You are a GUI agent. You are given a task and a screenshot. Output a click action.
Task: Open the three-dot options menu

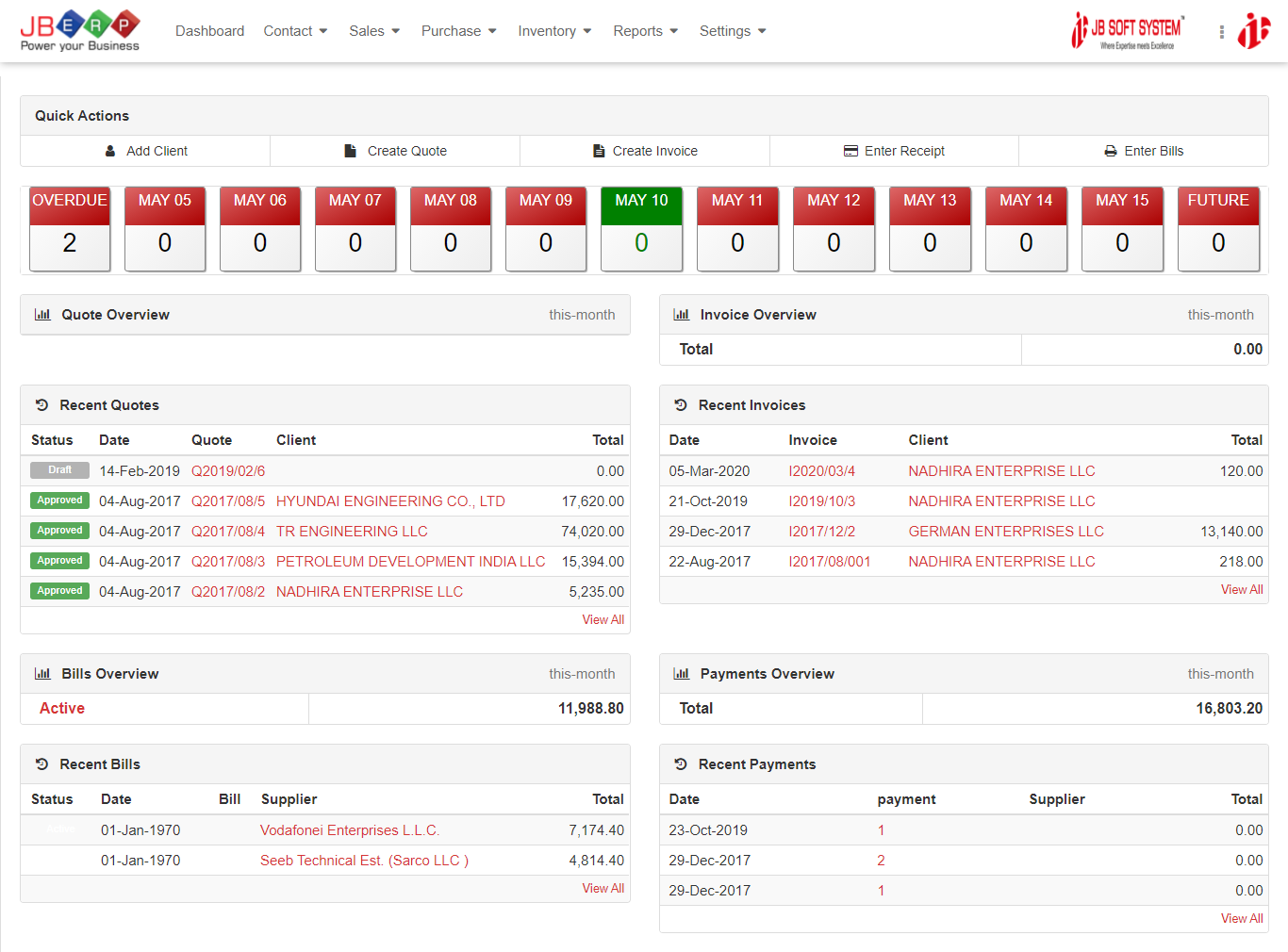point(1222,32)
